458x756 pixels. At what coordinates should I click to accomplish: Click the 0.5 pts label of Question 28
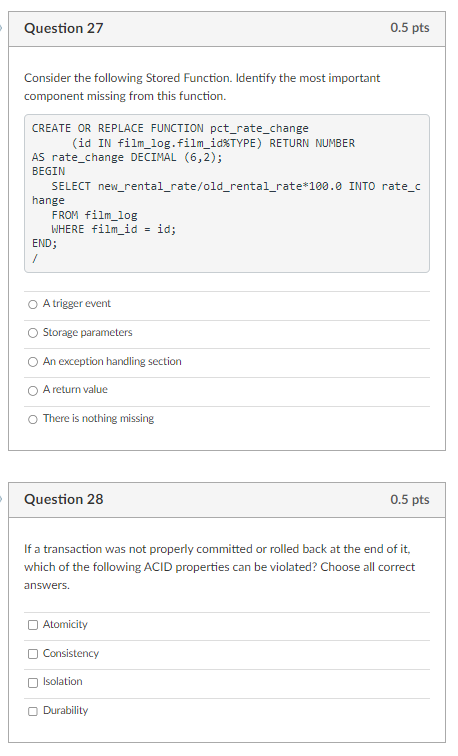(410, 500)
